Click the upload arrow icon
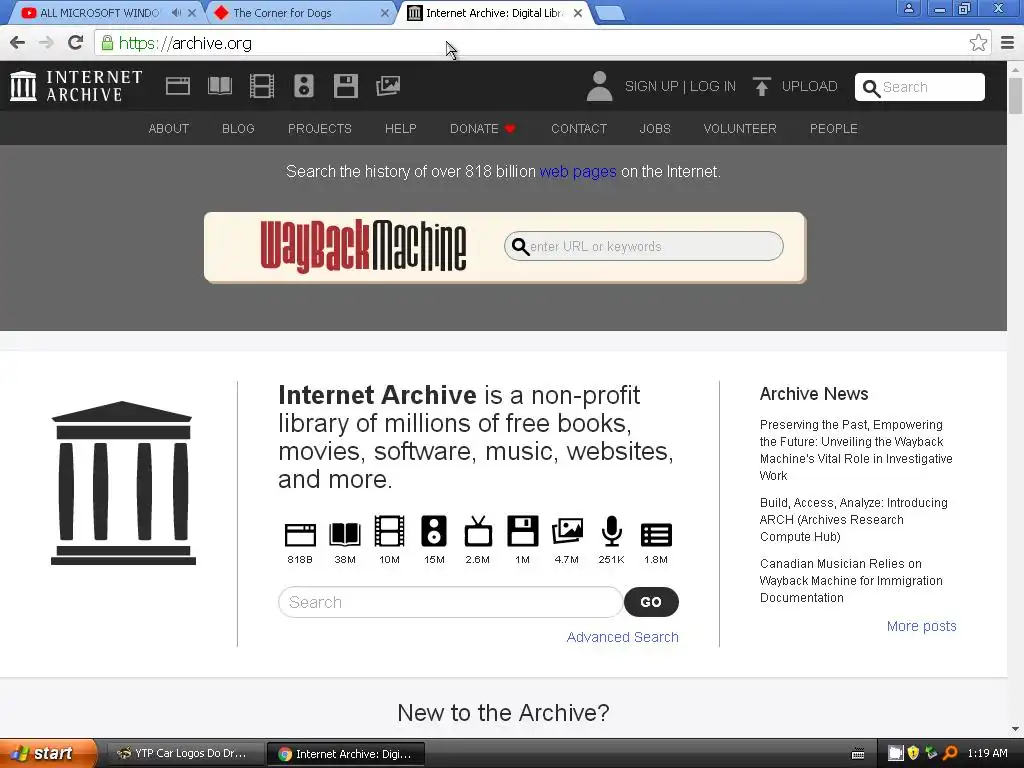This screenshot has width=1024, height=768. point(761,86)
